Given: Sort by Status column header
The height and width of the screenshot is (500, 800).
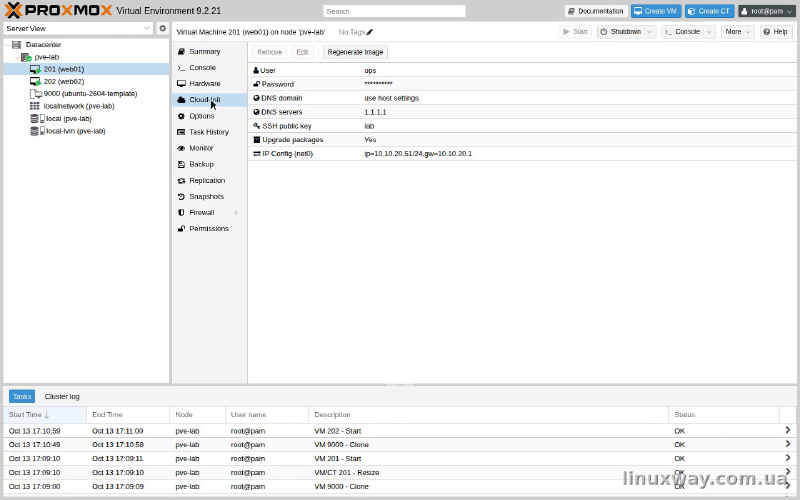Looking at the screenshot, I should pos(724,415).
